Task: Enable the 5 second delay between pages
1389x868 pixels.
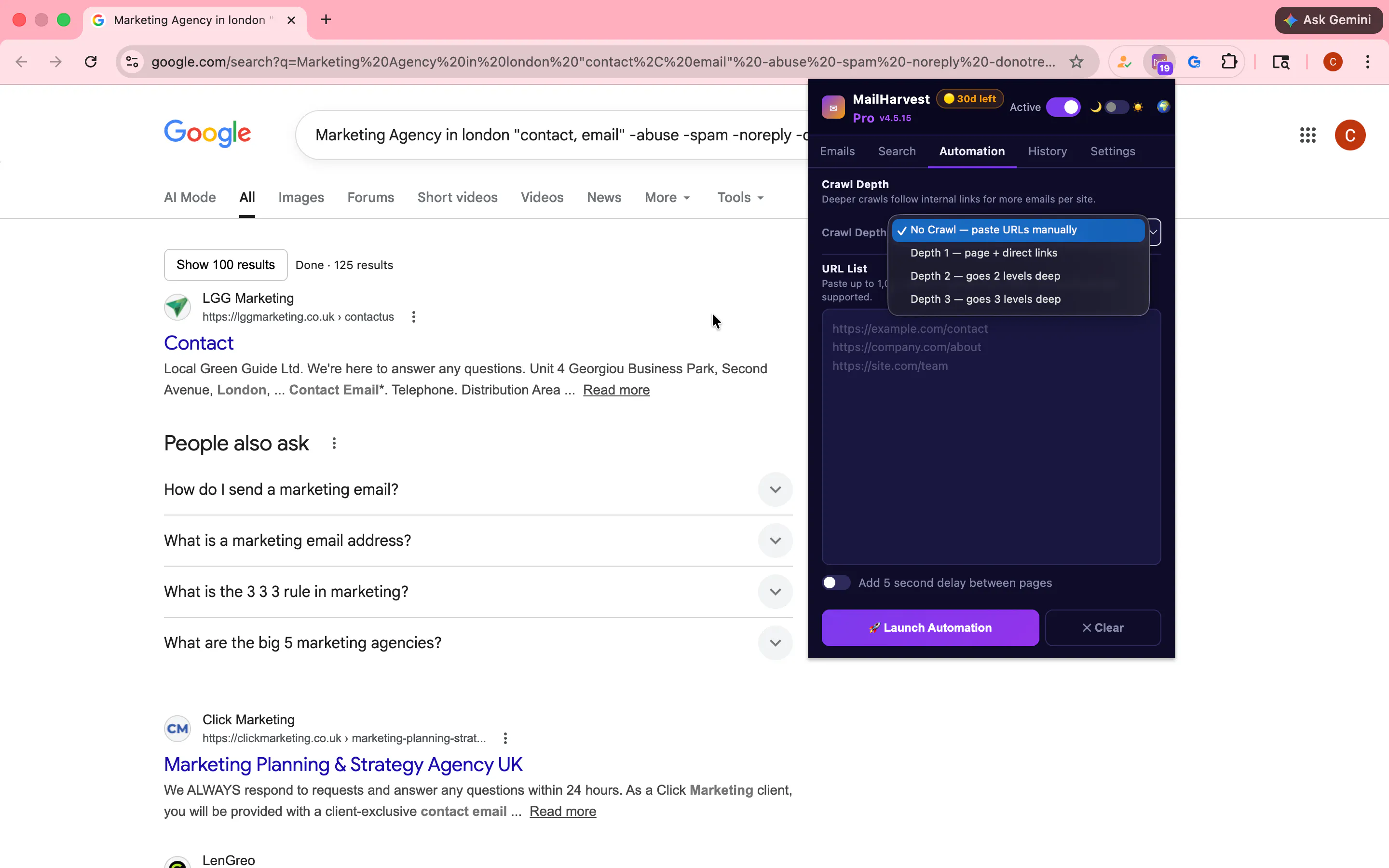Action: (x=836, y=583)
